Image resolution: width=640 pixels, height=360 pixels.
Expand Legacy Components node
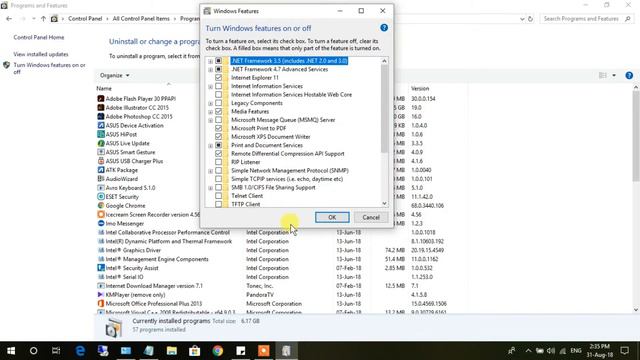tap(210, 103)
